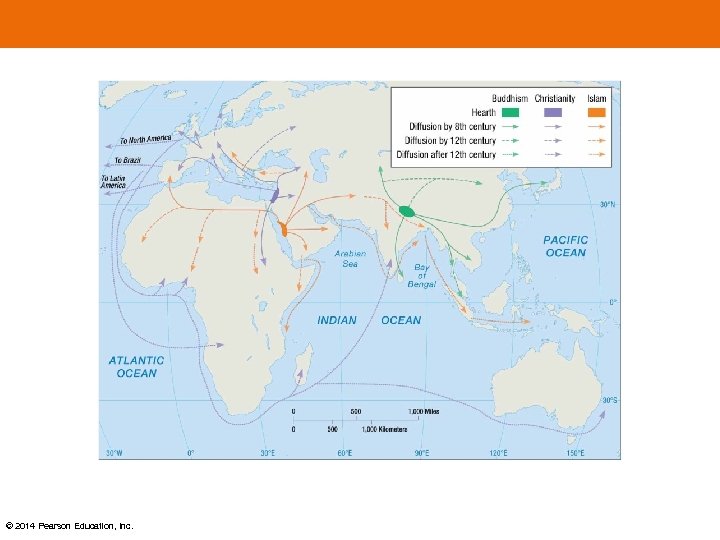Click the orange Islam hearth swatch in legend
720x540 pixels.
coord(596,112)
